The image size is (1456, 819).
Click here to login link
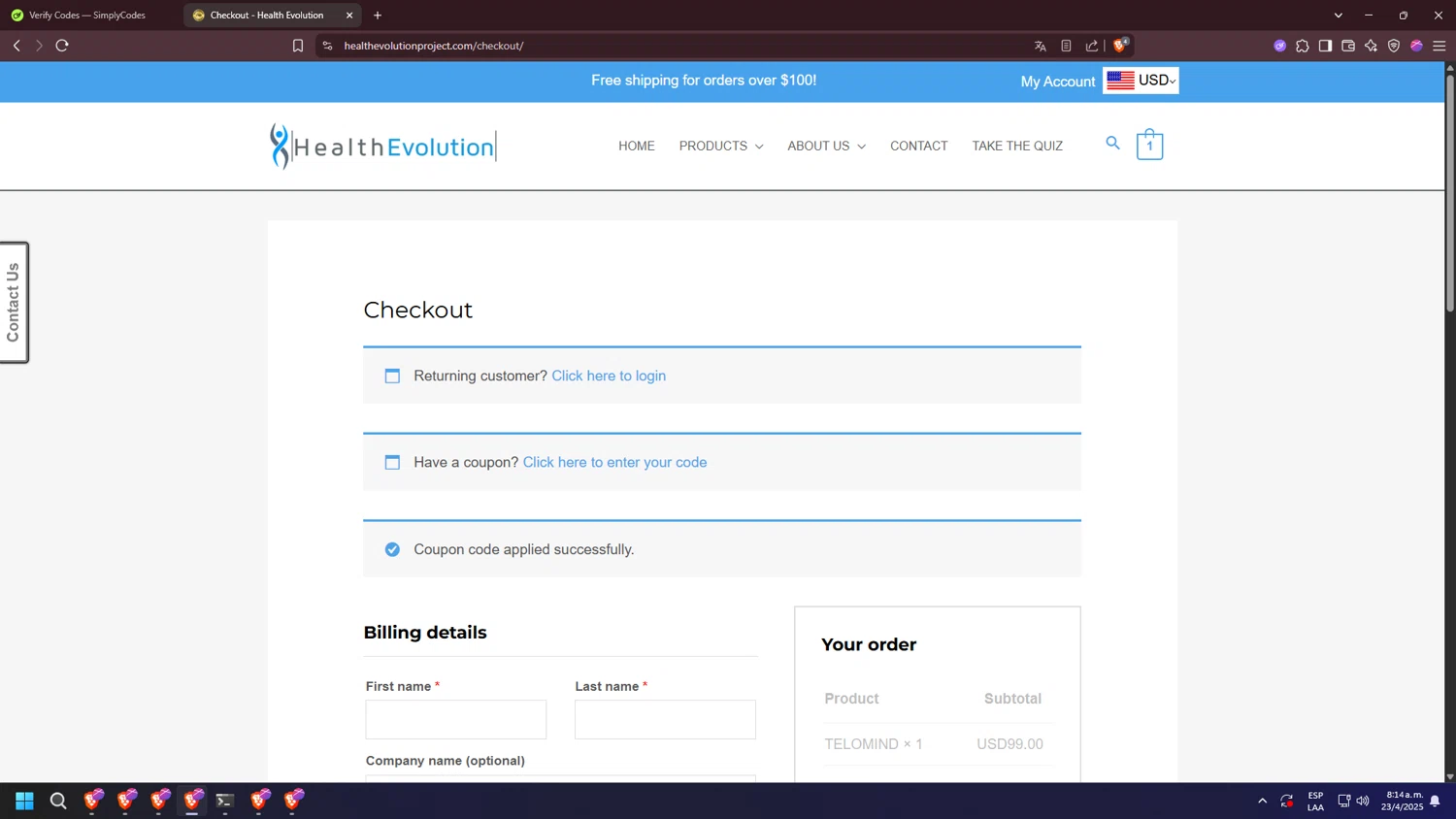(x=609, y=376)
